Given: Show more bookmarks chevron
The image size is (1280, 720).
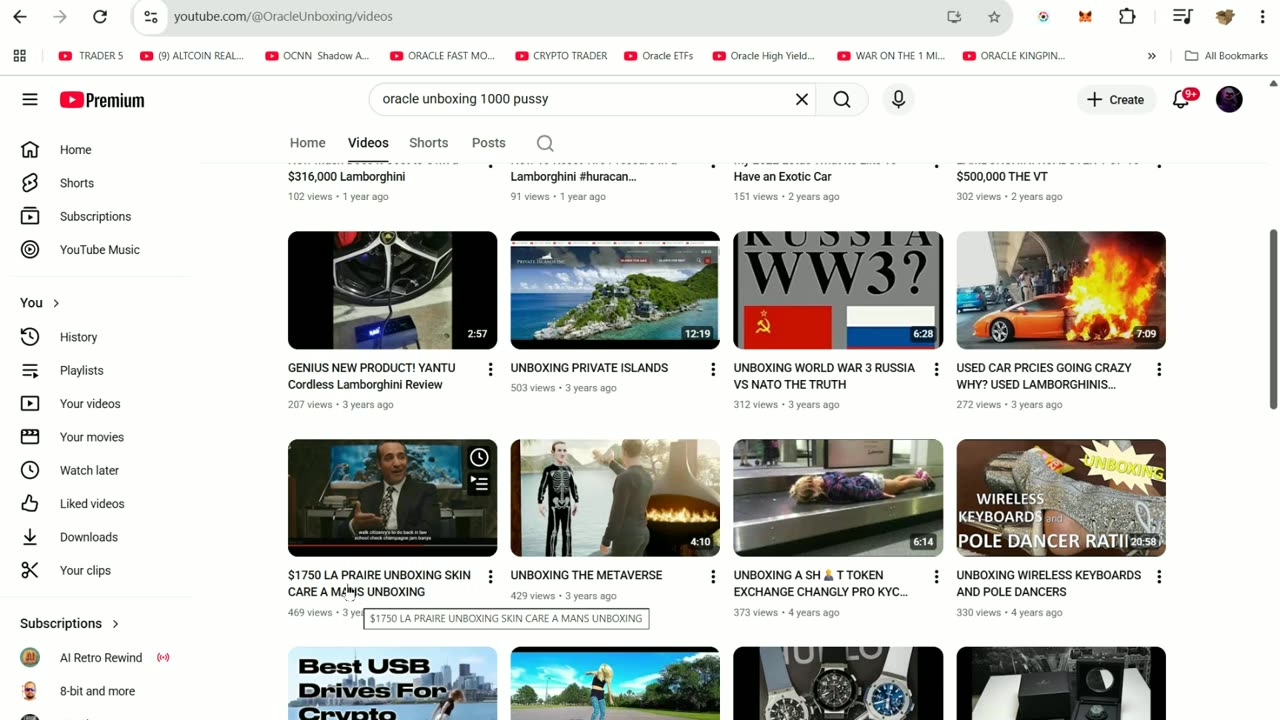Looking at the screenshot, I should click(x=1152, y=56).
